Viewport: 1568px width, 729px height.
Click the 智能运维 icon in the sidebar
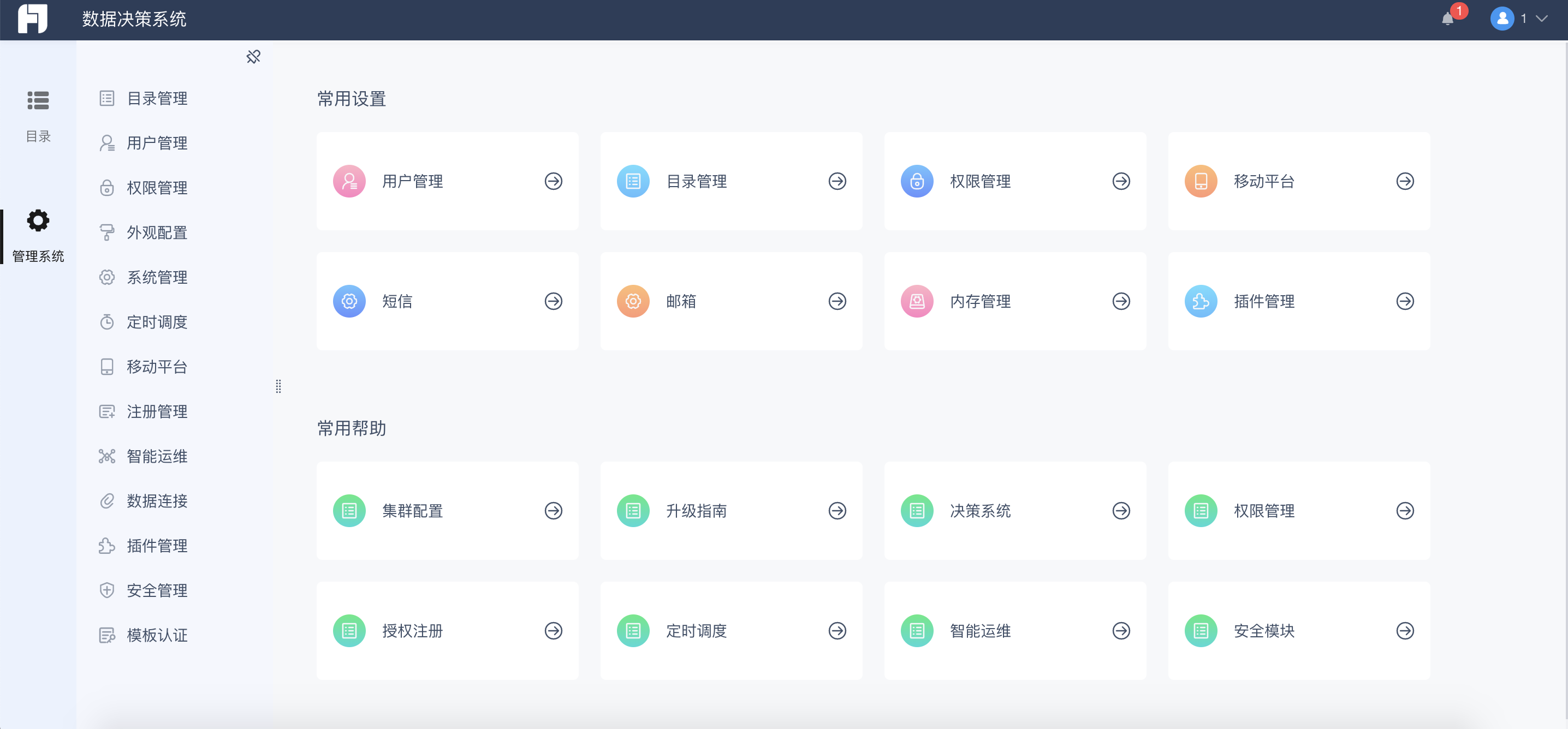click(x=107, y=456)
